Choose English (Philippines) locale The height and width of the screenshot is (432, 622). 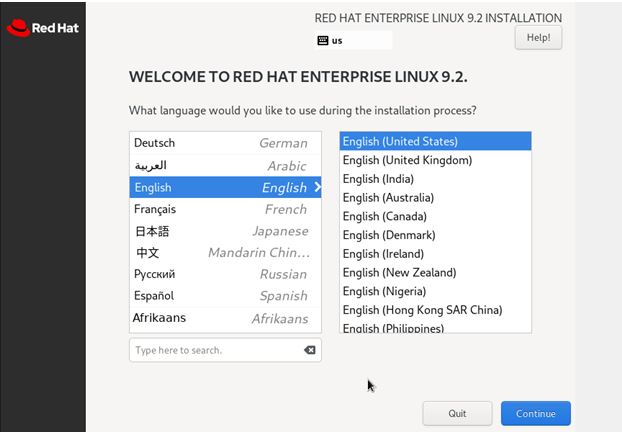click(435, 327)
